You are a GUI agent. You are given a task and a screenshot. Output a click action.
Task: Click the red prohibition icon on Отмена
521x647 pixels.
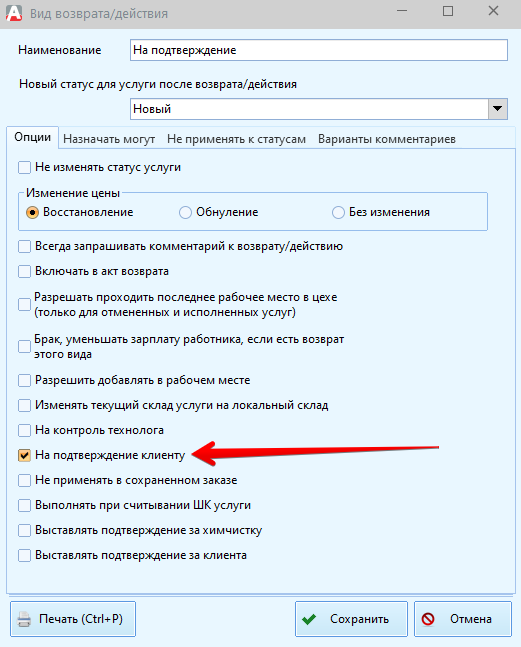[x=428, y=619]
